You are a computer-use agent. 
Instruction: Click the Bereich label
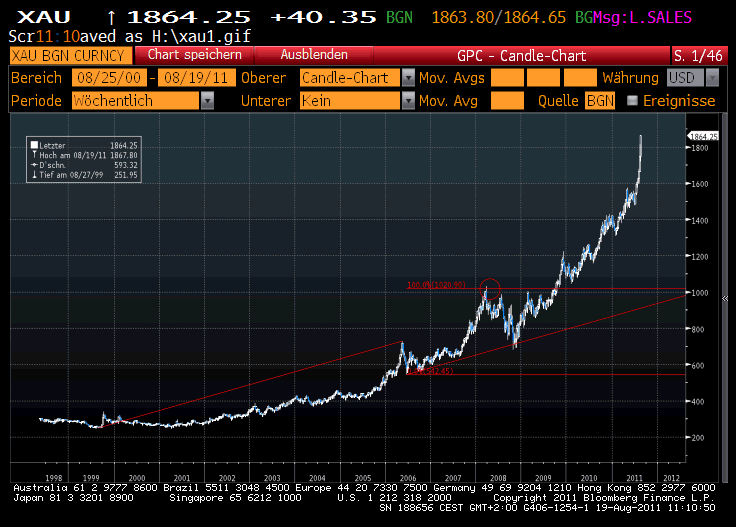click(x=37, y=77)
